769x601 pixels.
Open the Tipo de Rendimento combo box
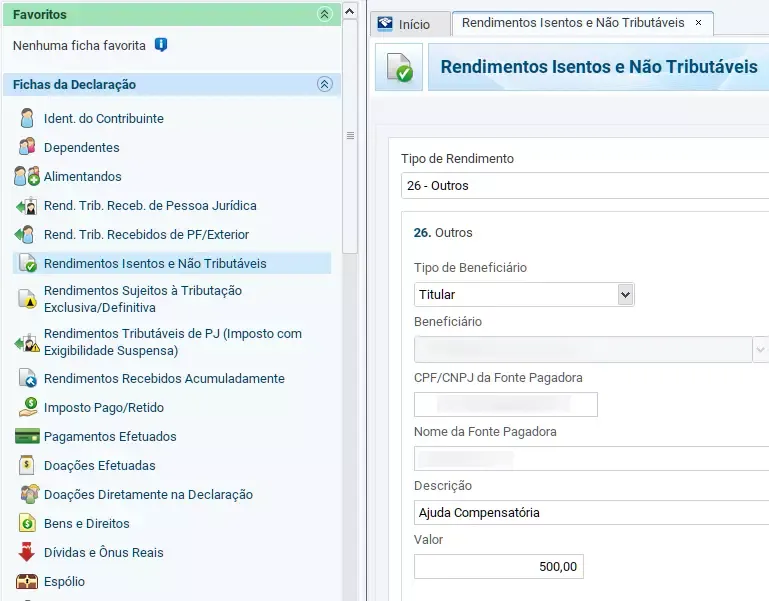(x=585, y=185)
